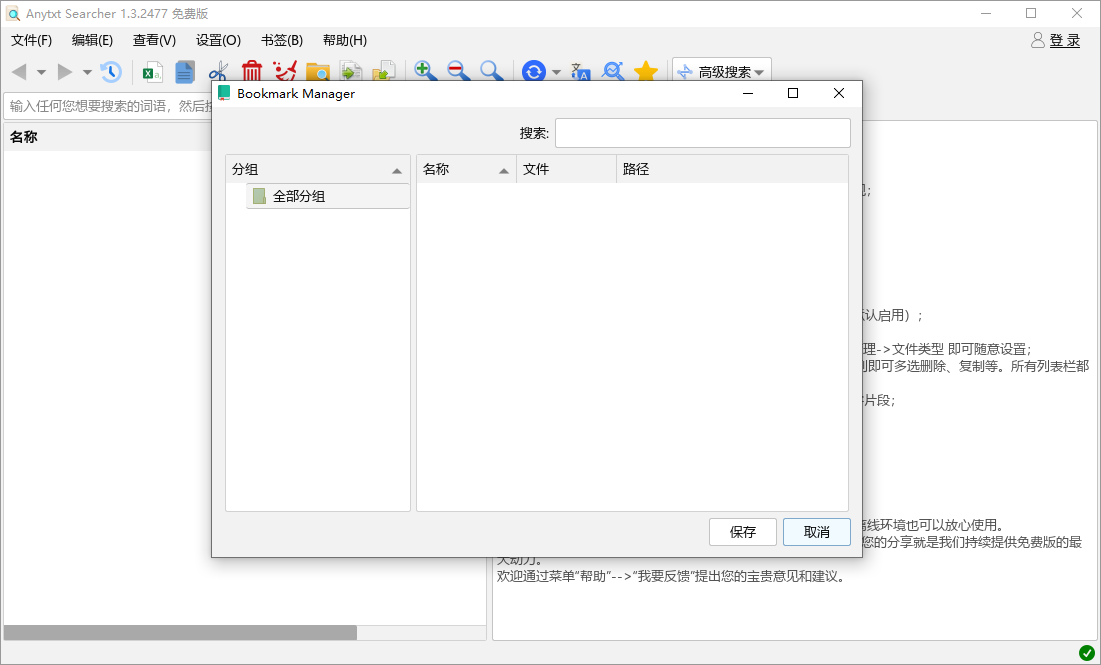
Task: Expand the refresh icon's dropdown arrow
Action: pyautogui.click(x=556, y=72)
